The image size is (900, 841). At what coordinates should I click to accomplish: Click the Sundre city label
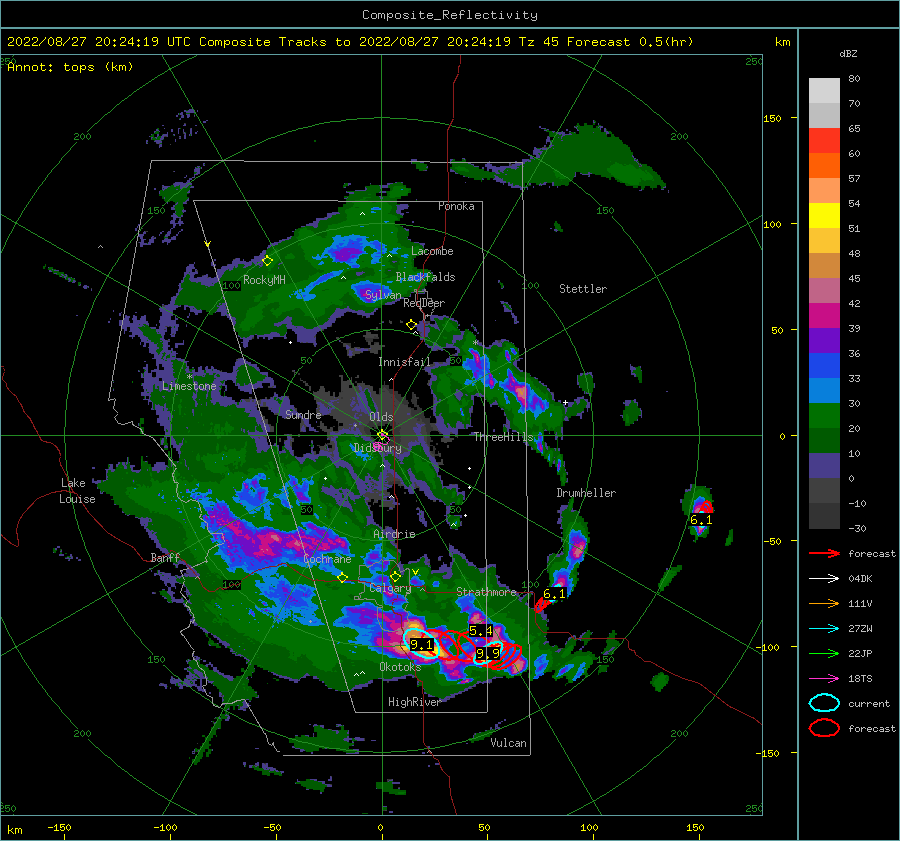(x=303, y=414)
